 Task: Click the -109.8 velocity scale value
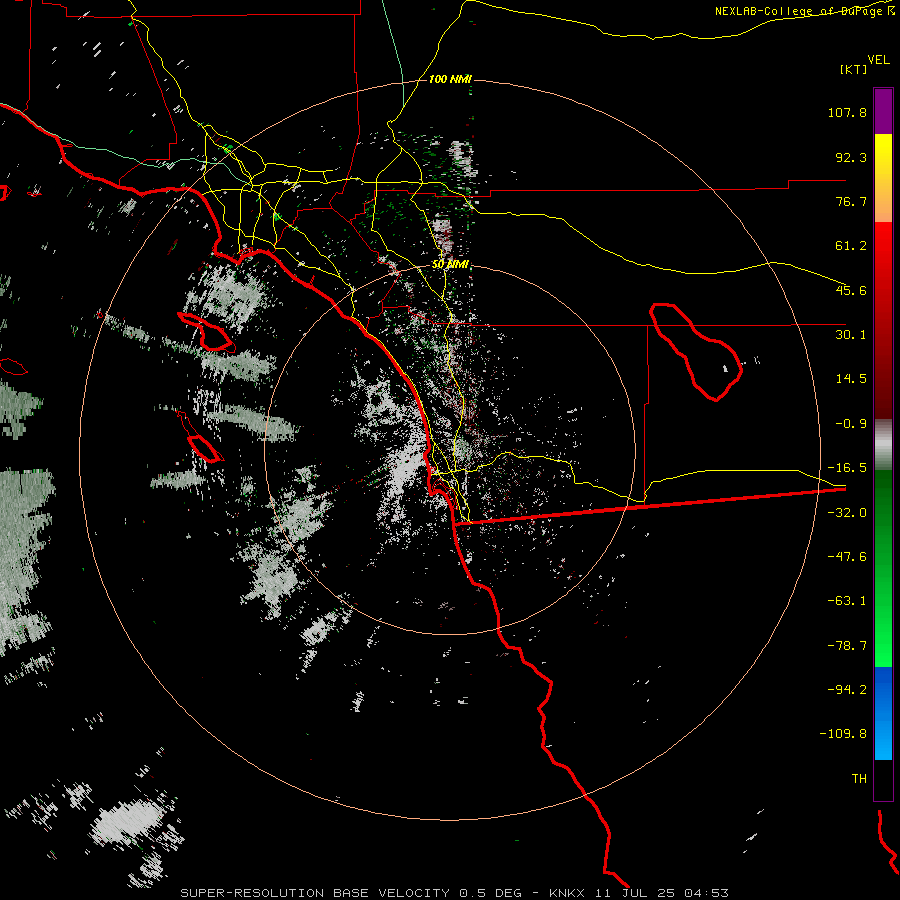tap(844, 734)
